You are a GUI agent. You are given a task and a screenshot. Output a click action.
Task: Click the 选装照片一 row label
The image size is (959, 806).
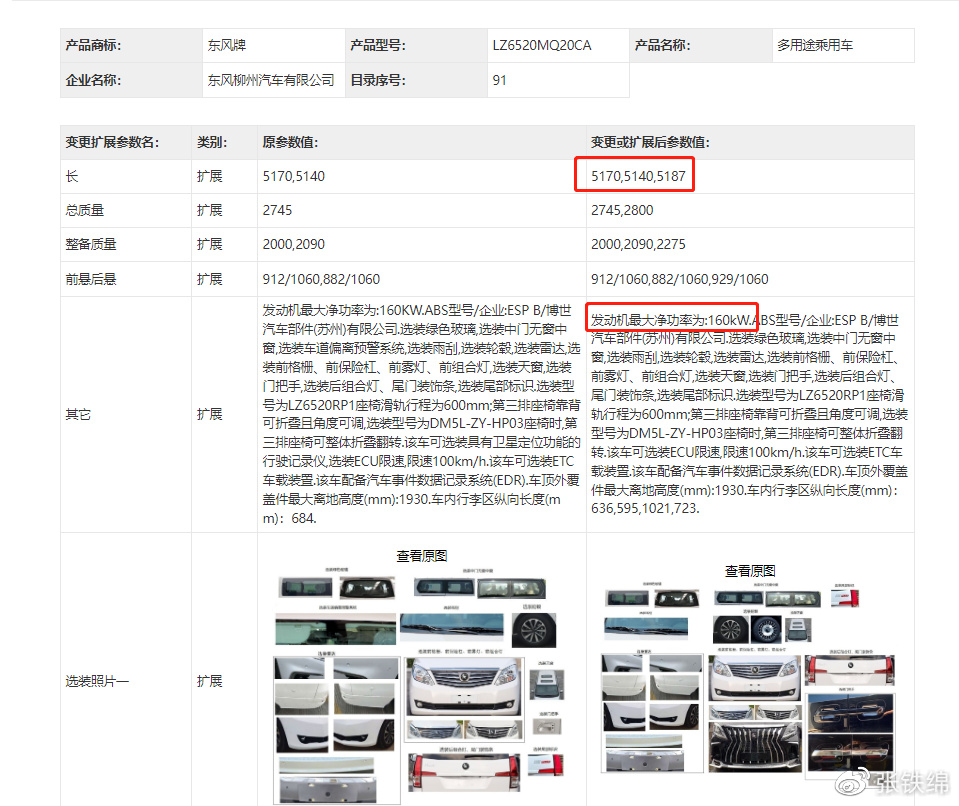coord(97,681)
